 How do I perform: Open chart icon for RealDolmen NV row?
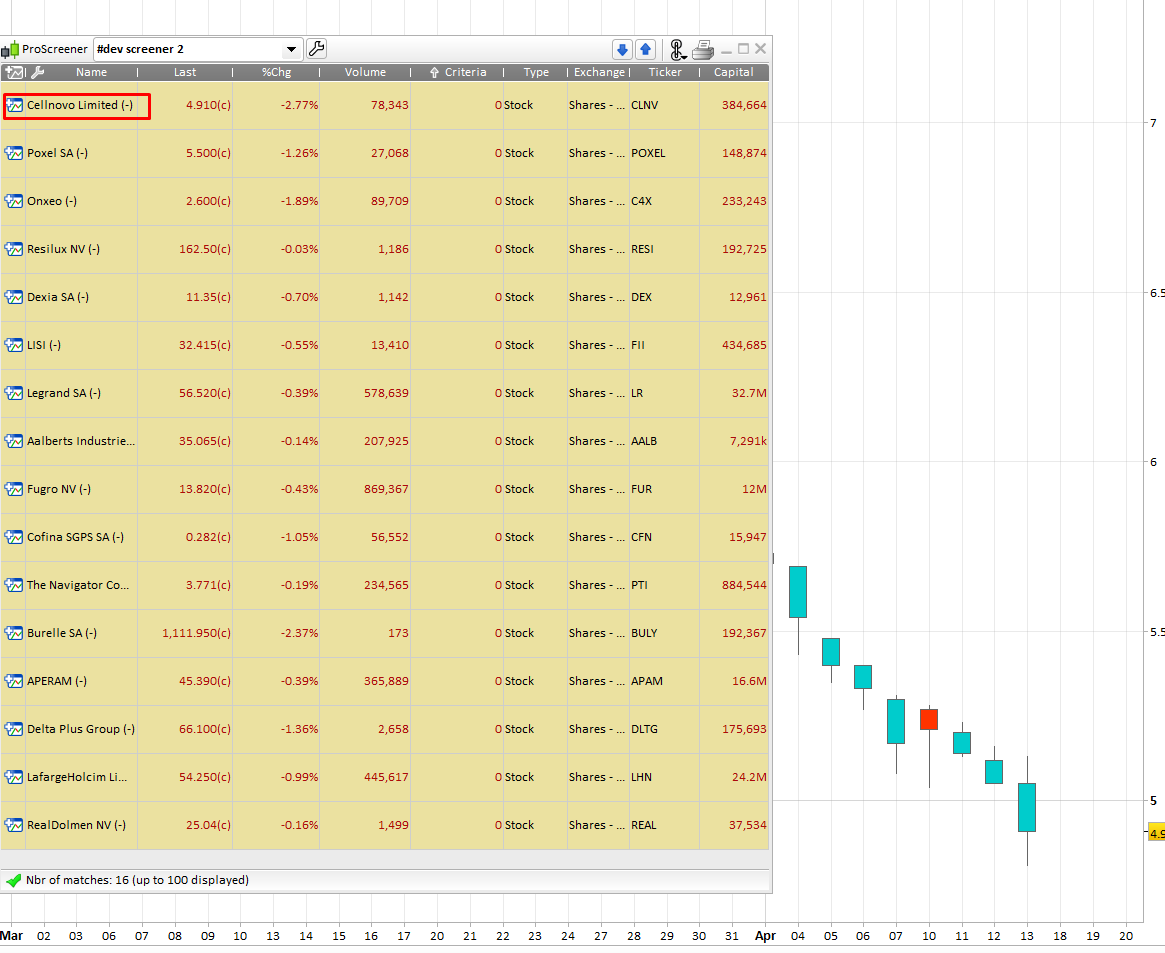pyautogui.click(x=14, y=825)
